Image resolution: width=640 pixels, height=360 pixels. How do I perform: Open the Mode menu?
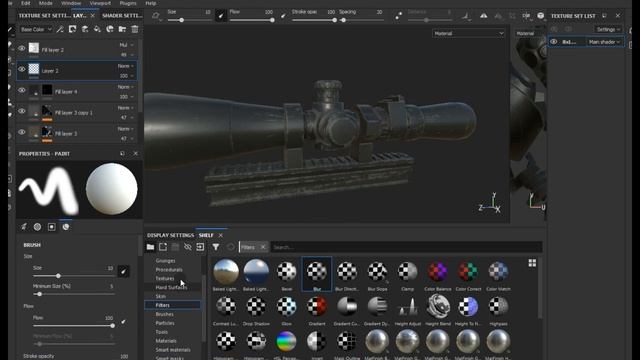tap(45, 3)
